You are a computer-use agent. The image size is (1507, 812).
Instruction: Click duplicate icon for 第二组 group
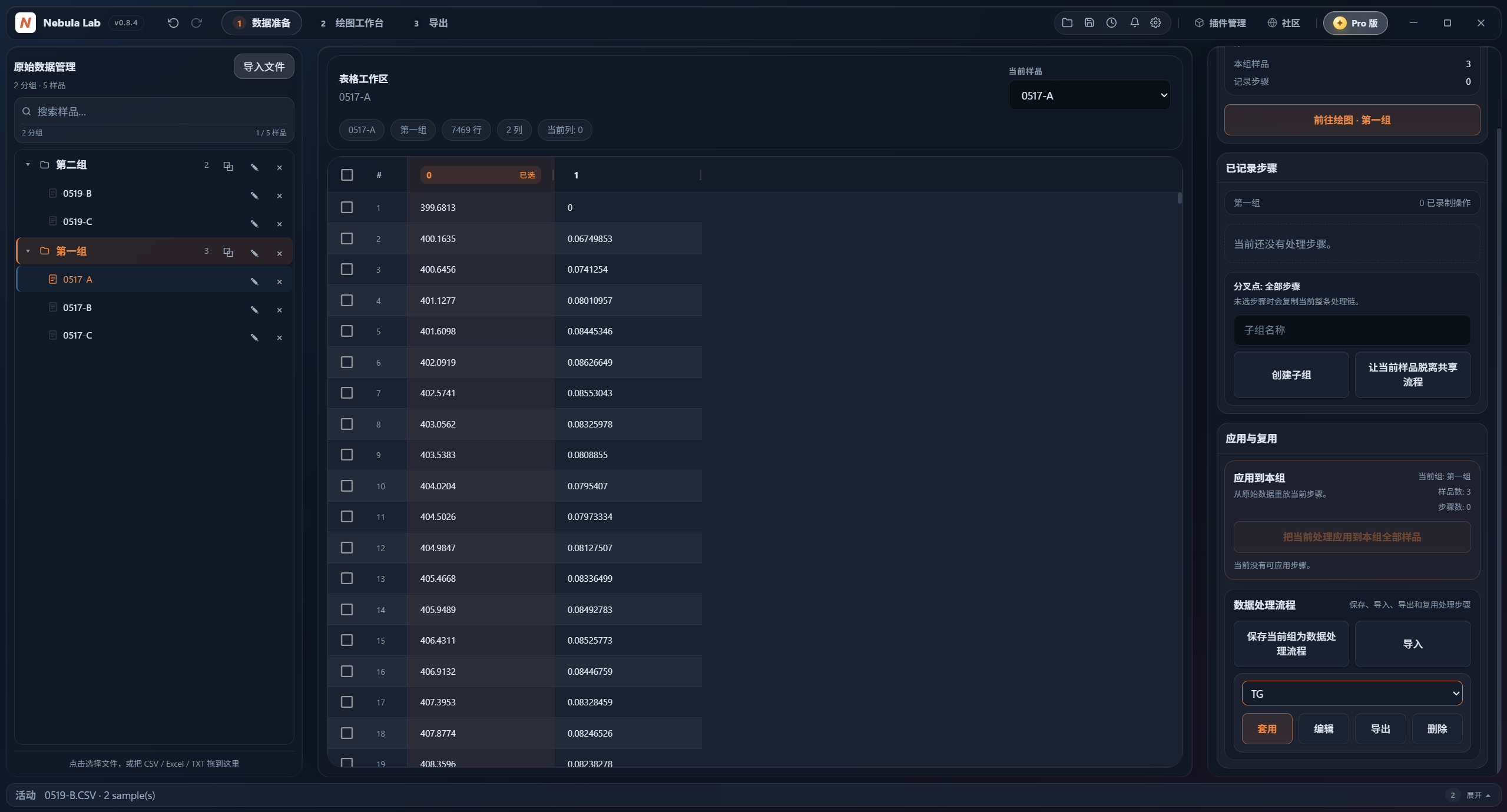[228, 167]
